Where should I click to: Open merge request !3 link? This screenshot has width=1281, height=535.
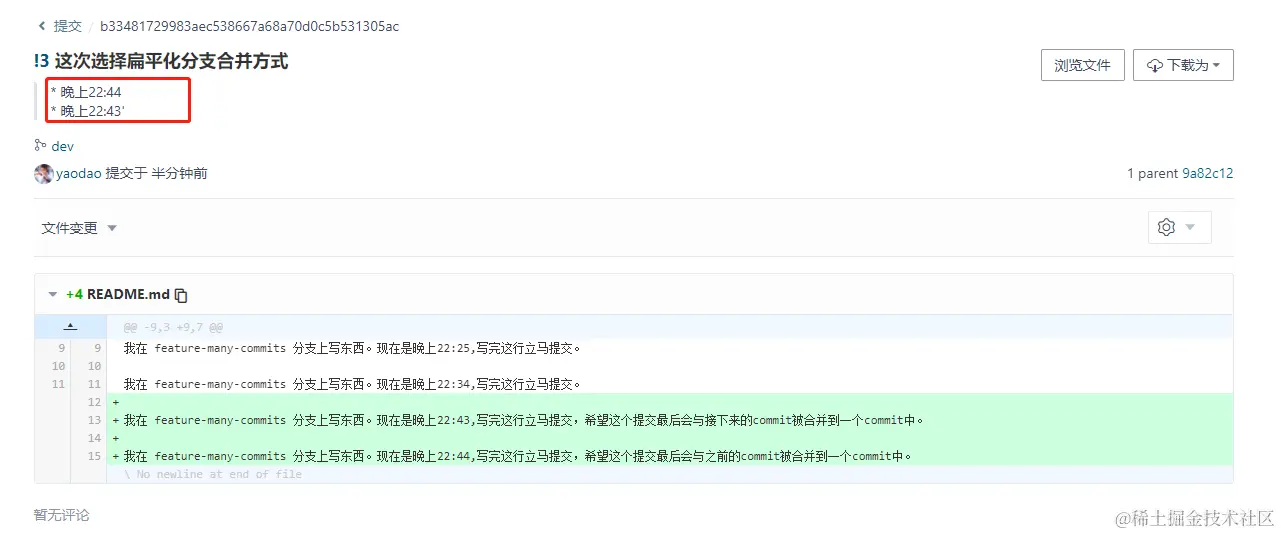pyautogui.click(x=41, y=61)
